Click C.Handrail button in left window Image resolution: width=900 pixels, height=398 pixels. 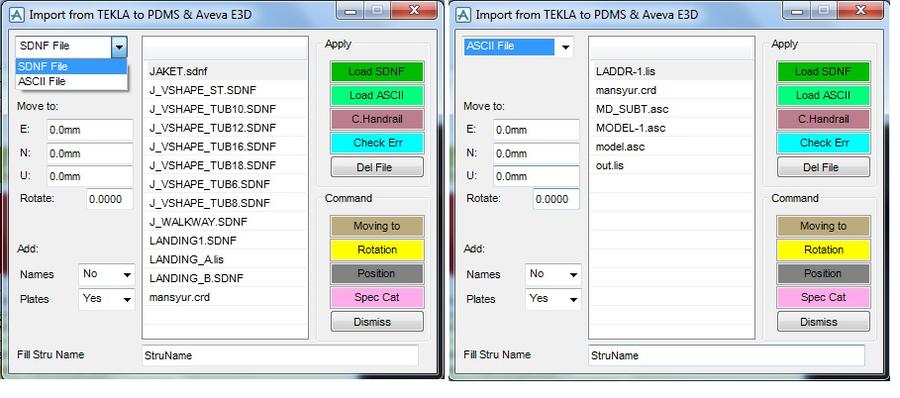(x=377, y=119)
